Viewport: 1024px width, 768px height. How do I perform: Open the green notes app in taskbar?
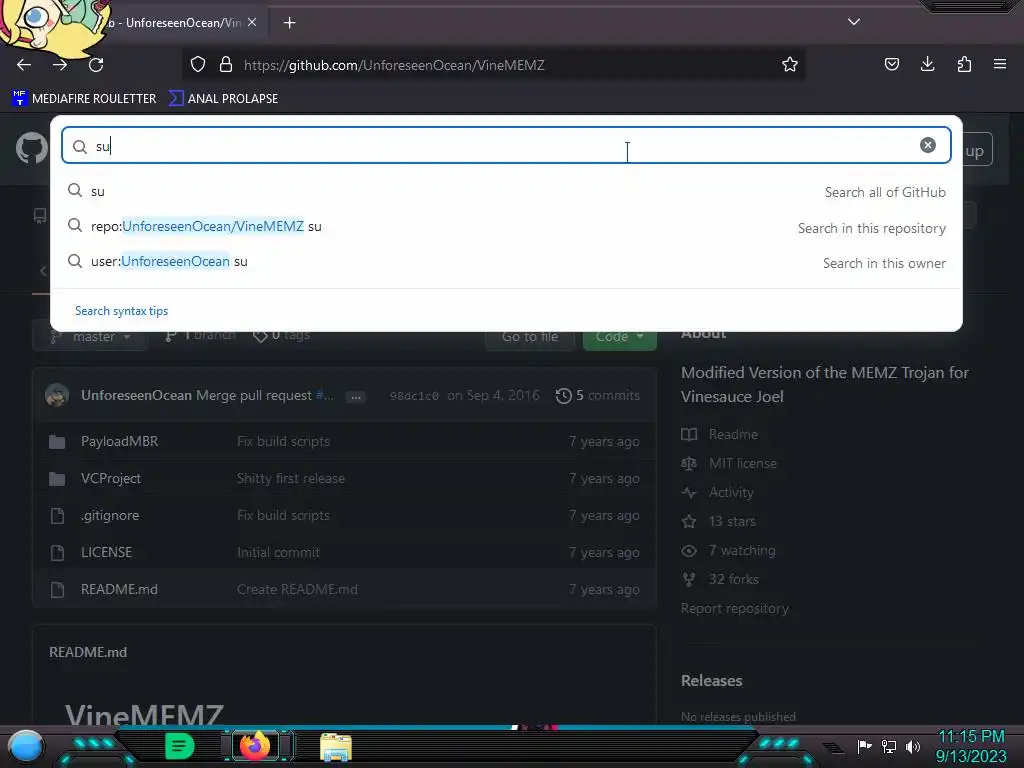[179, 746]
